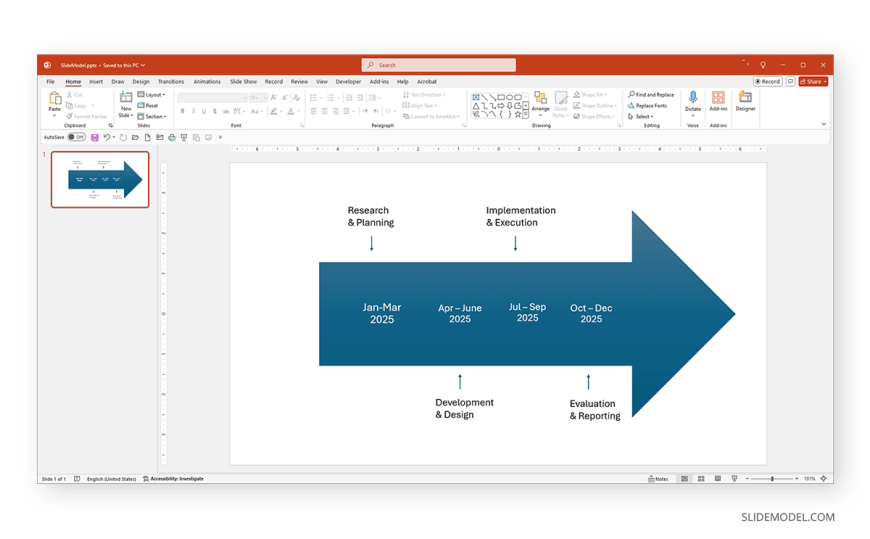Click the Record button near Share
The height and width of the screenshot is (539, 870).
(x=767, y=82)
